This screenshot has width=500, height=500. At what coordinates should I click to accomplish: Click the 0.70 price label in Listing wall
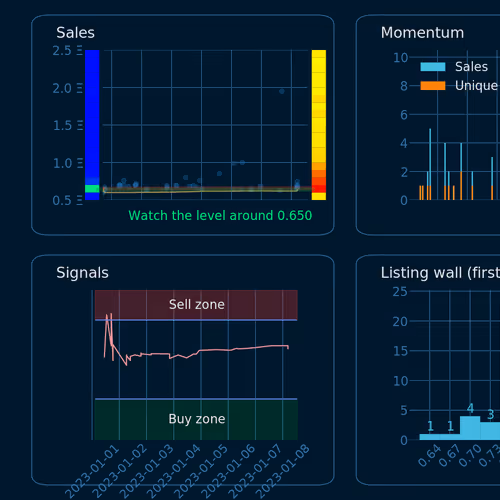[x=470, y=455]
